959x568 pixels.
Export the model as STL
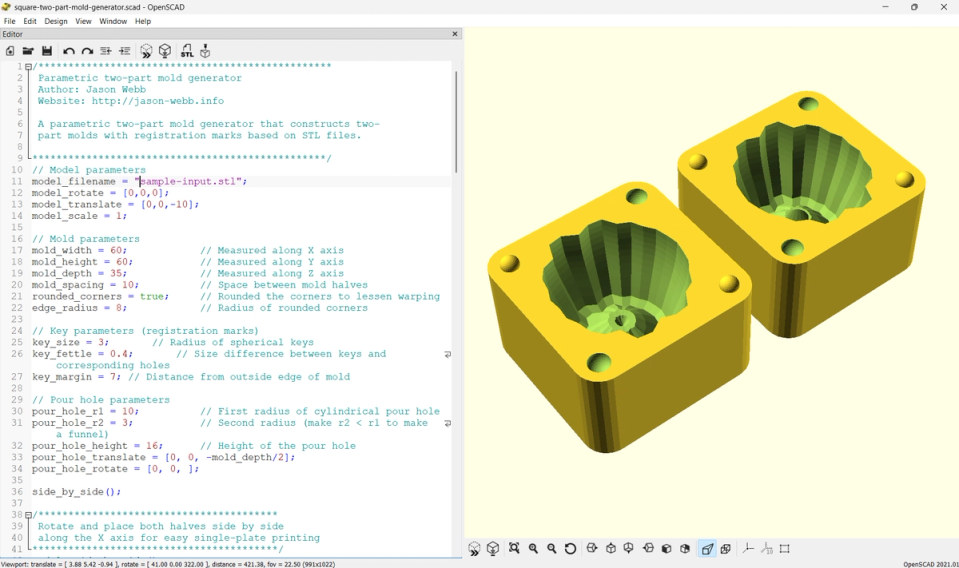point(186,51)
